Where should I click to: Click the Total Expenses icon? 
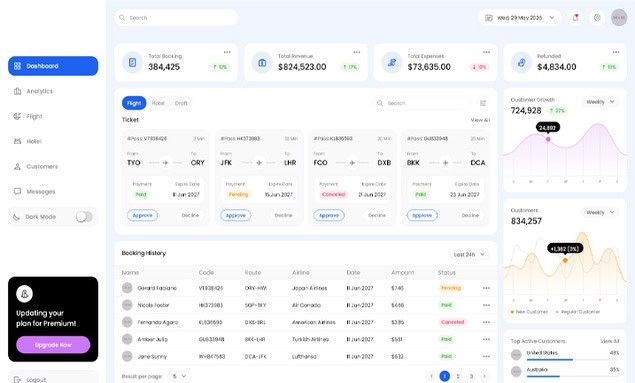pyautogui.click(x=392, y=63)
